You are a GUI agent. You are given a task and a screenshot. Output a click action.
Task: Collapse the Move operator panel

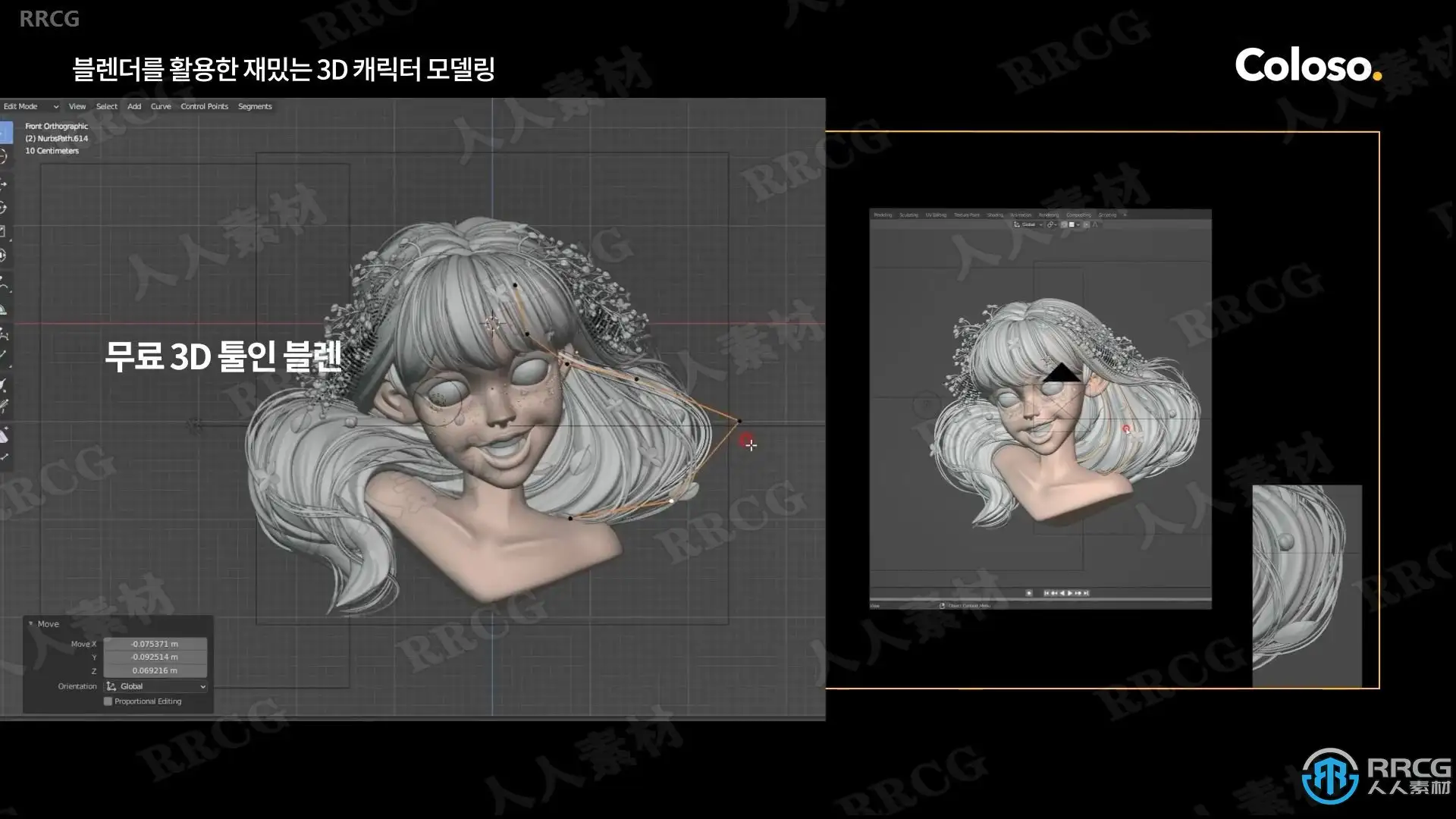tap(31, 624)
